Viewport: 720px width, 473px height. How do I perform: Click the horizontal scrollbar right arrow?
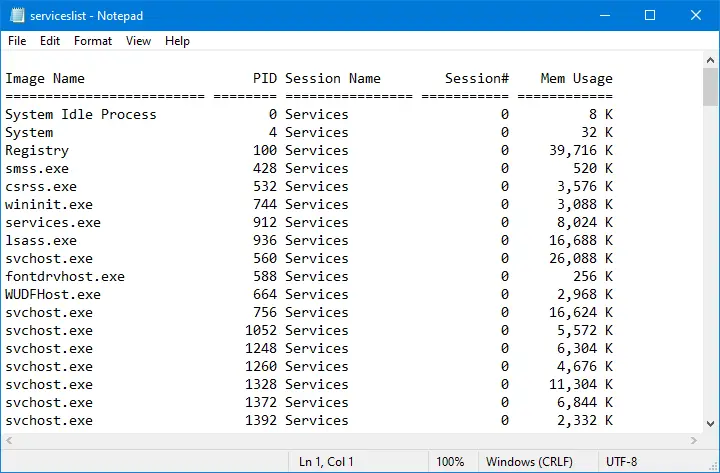click(694, 440)
